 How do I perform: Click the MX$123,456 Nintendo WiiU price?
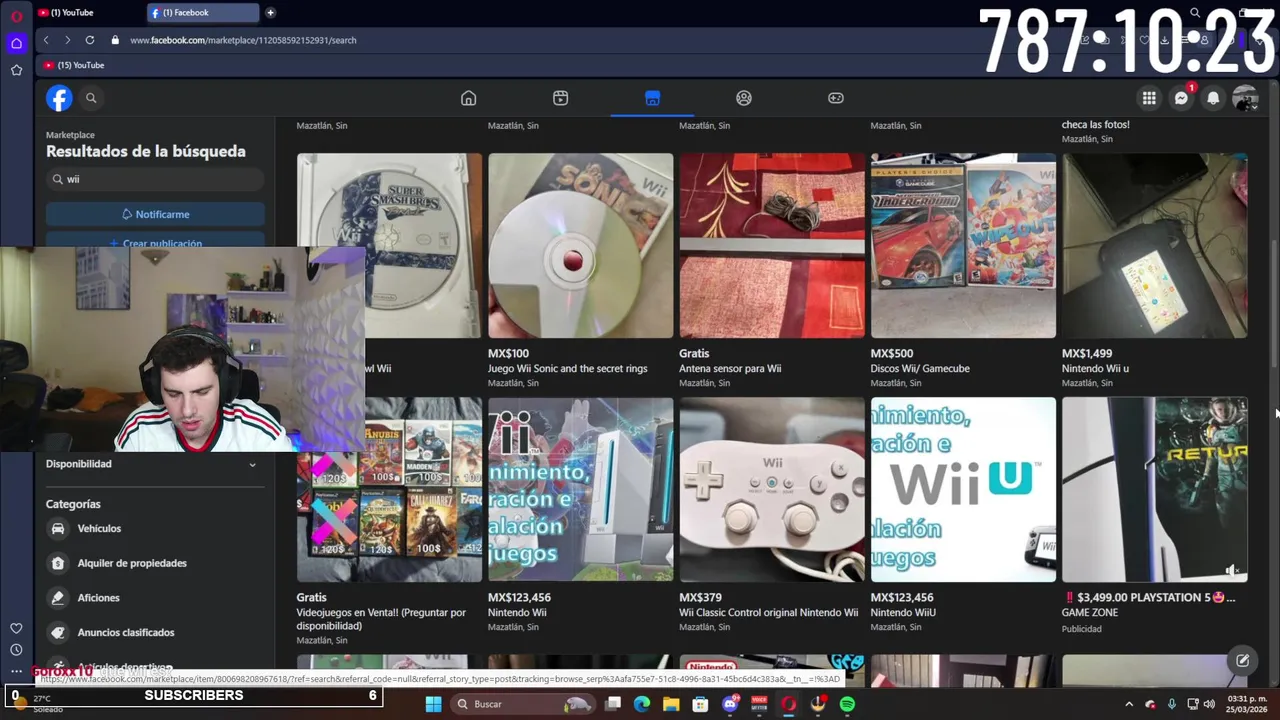pyautogui.click(x=902, y=598)
